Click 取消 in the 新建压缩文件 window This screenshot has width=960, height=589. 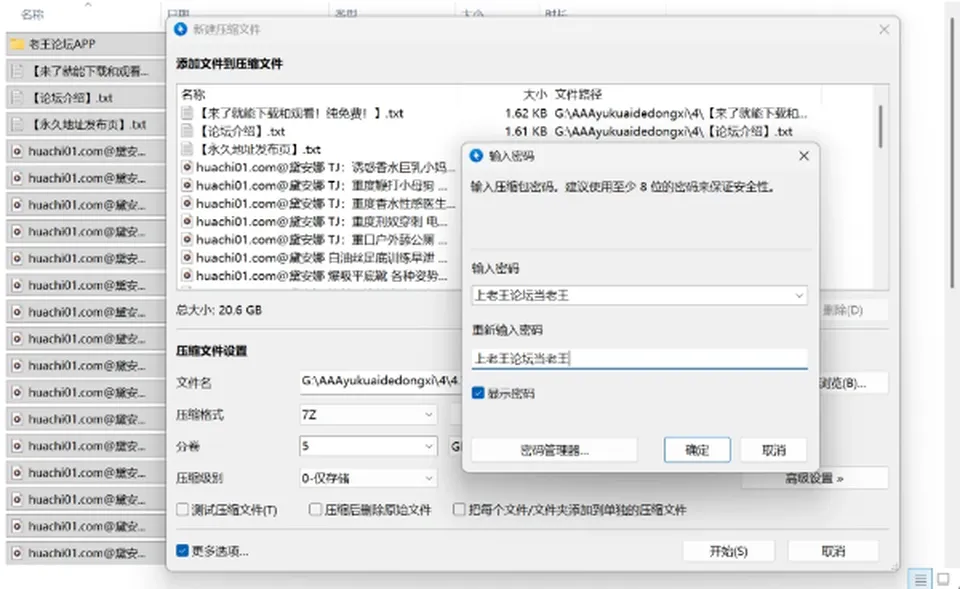point(833,551)
